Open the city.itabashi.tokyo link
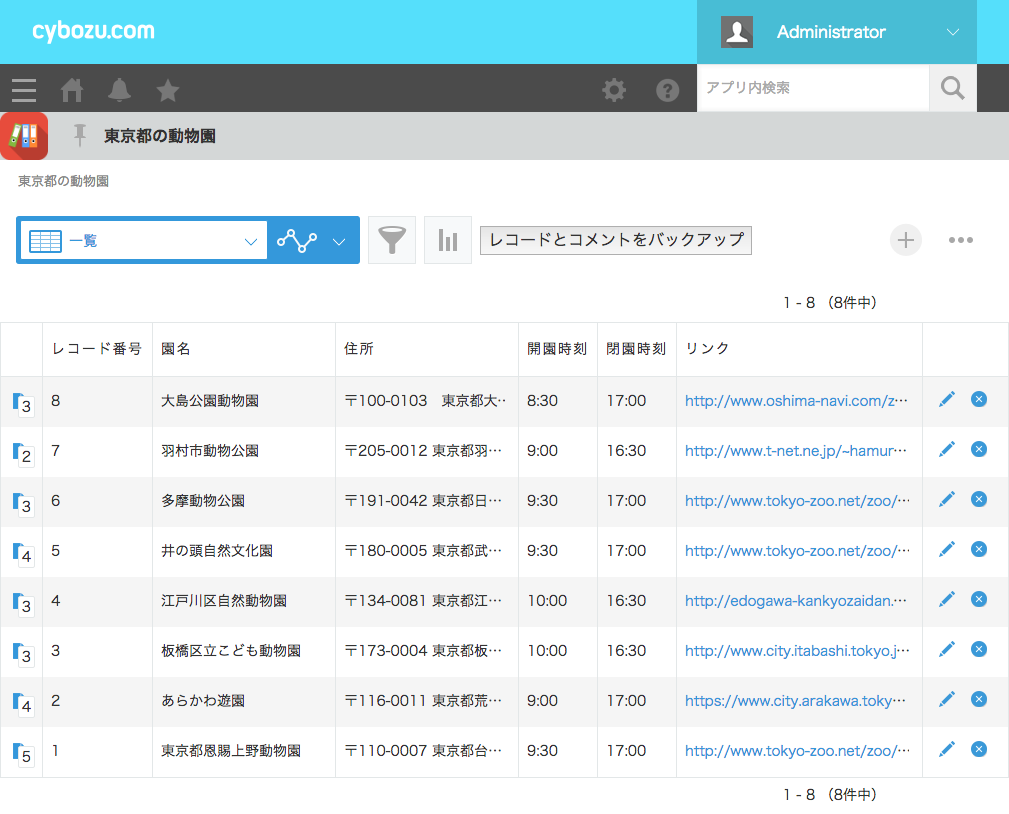 point(797,651)
